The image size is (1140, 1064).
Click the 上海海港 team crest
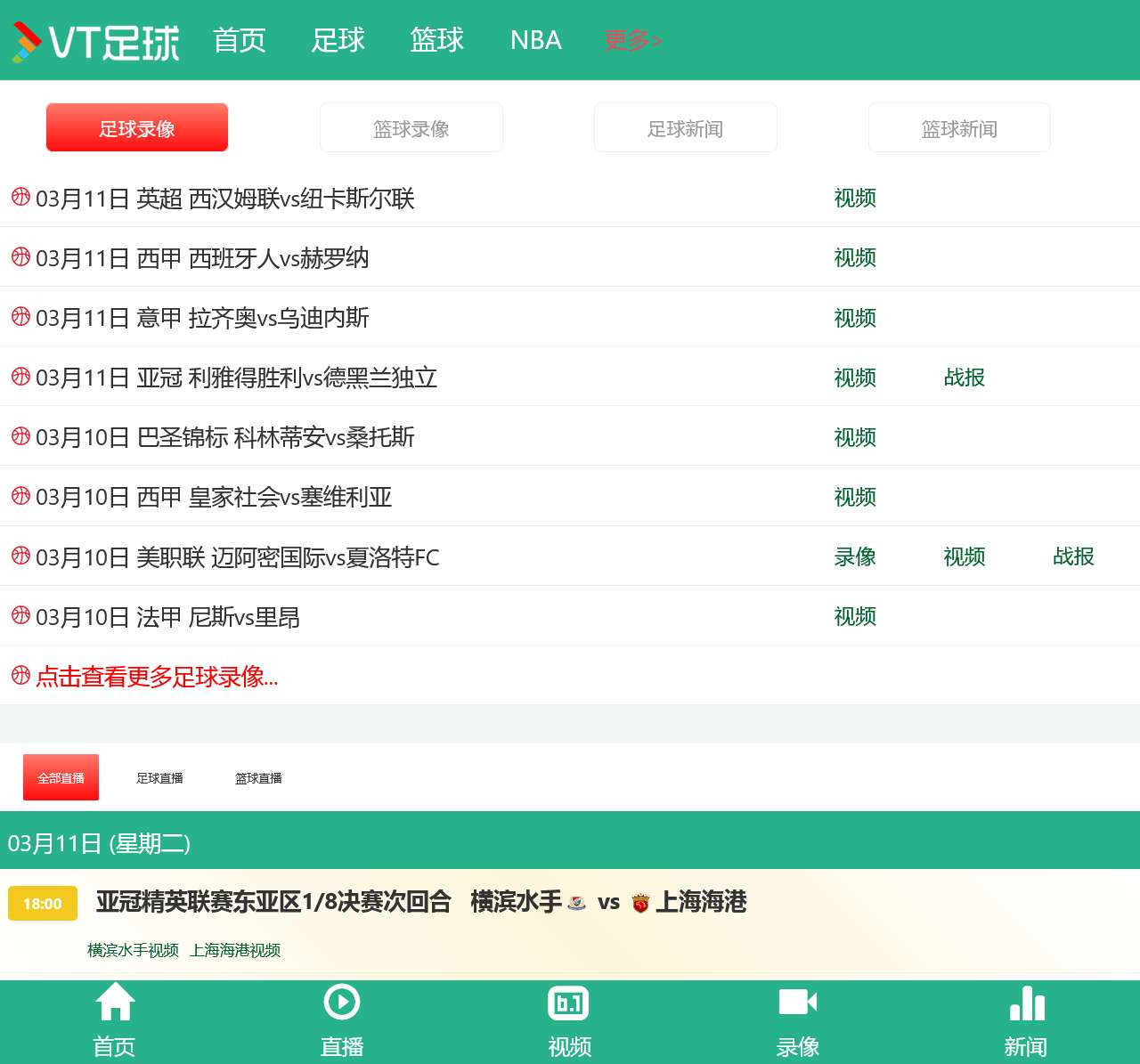click(x=640, y=904)
